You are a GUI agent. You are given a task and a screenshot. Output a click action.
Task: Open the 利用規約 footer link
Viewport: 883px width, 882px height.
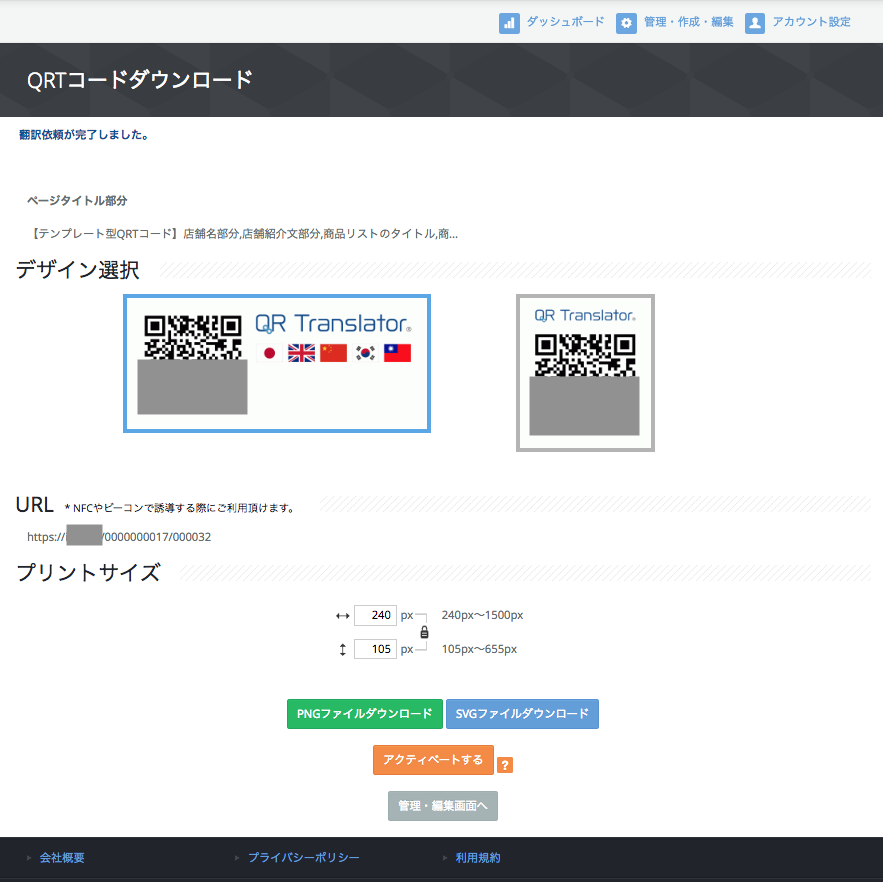478,858
